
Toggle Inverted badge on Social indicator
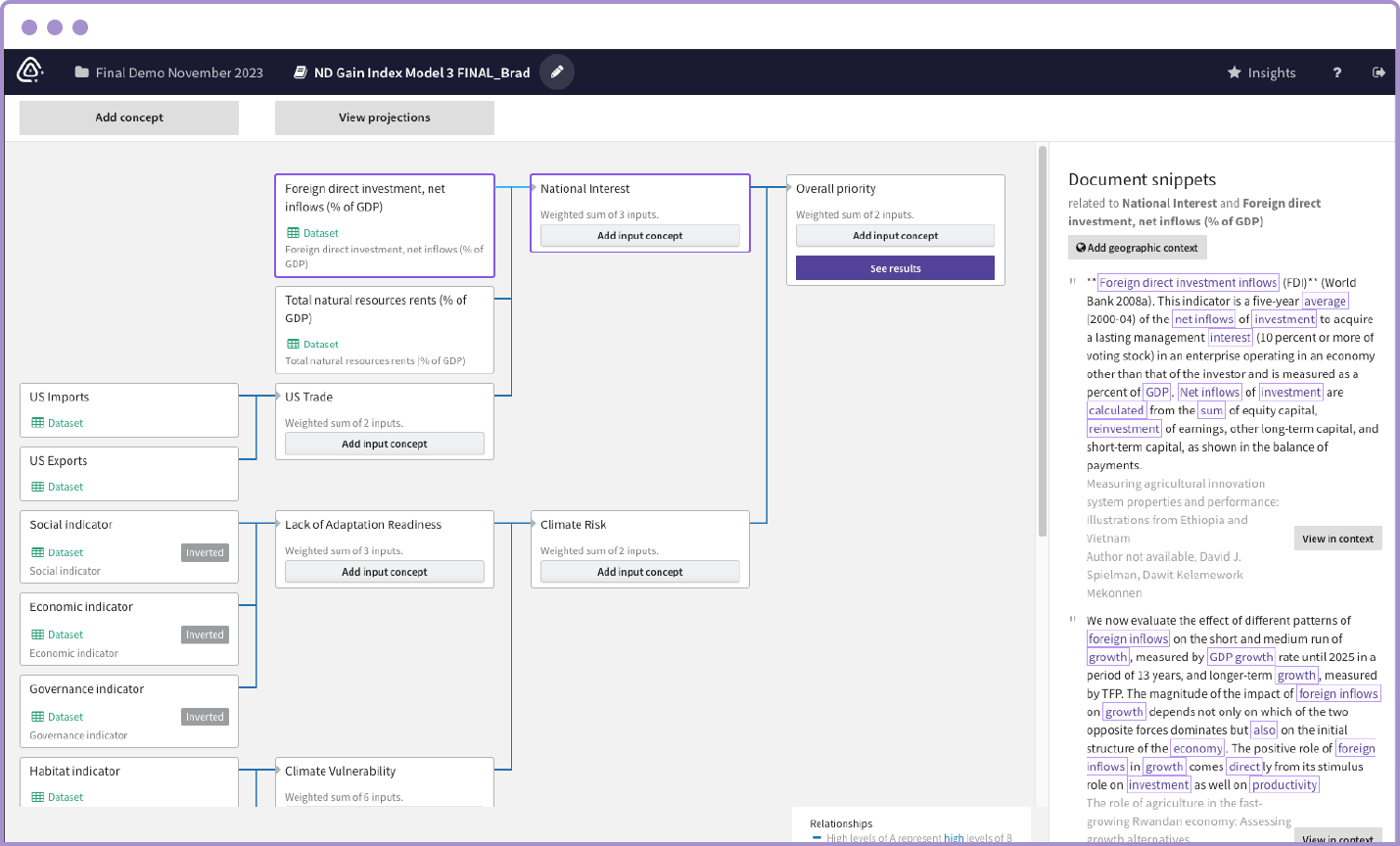click(x=205, y=552)
